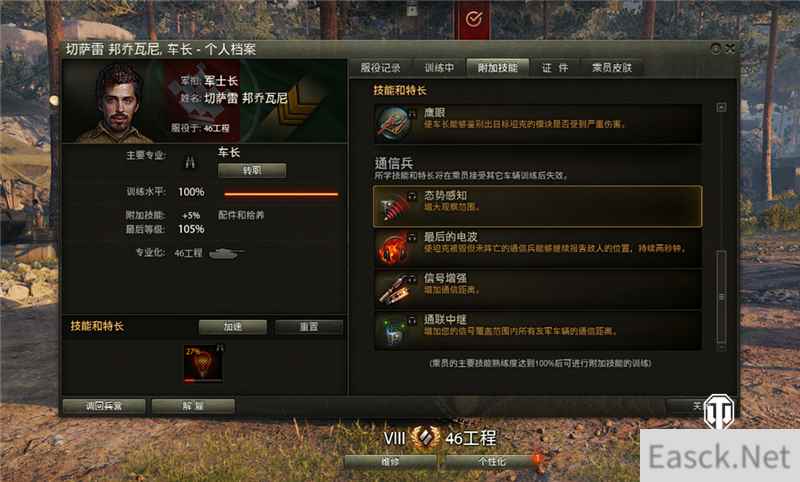Image resolution: width=800 pixels, height=482 pixels.
Task: Select the 鹰眼 skill icon
Action: (394, 123)
